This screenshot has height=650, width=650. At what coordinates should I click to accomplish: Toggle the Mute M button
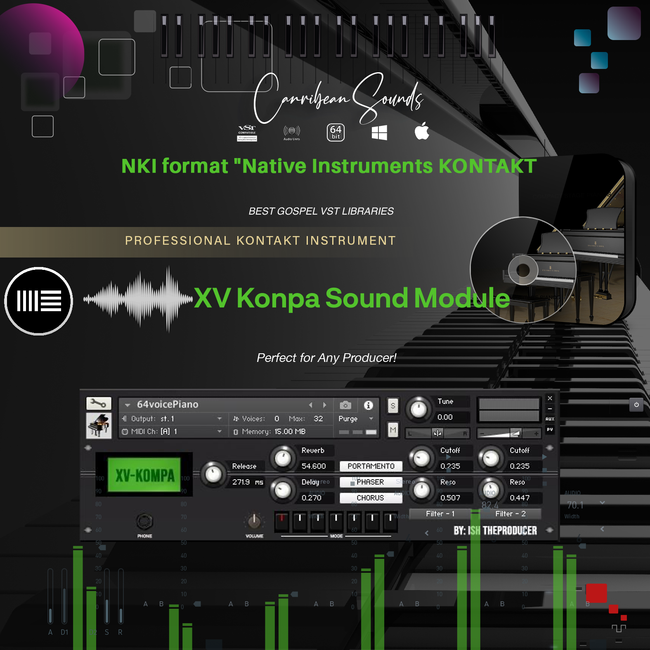[392, 429]
